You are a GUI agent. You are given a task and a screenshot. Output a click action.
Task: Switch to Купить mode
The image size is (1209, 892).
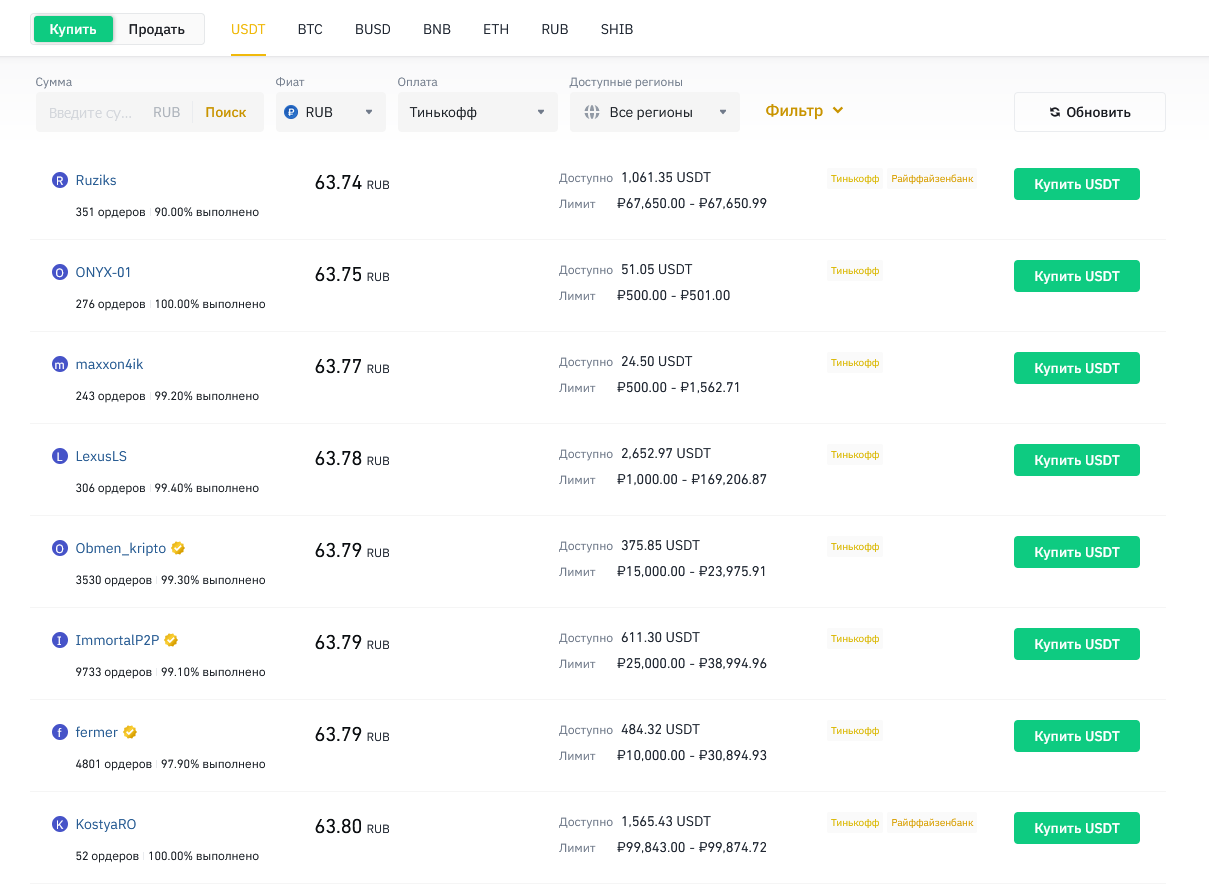[x=73, y=29]
